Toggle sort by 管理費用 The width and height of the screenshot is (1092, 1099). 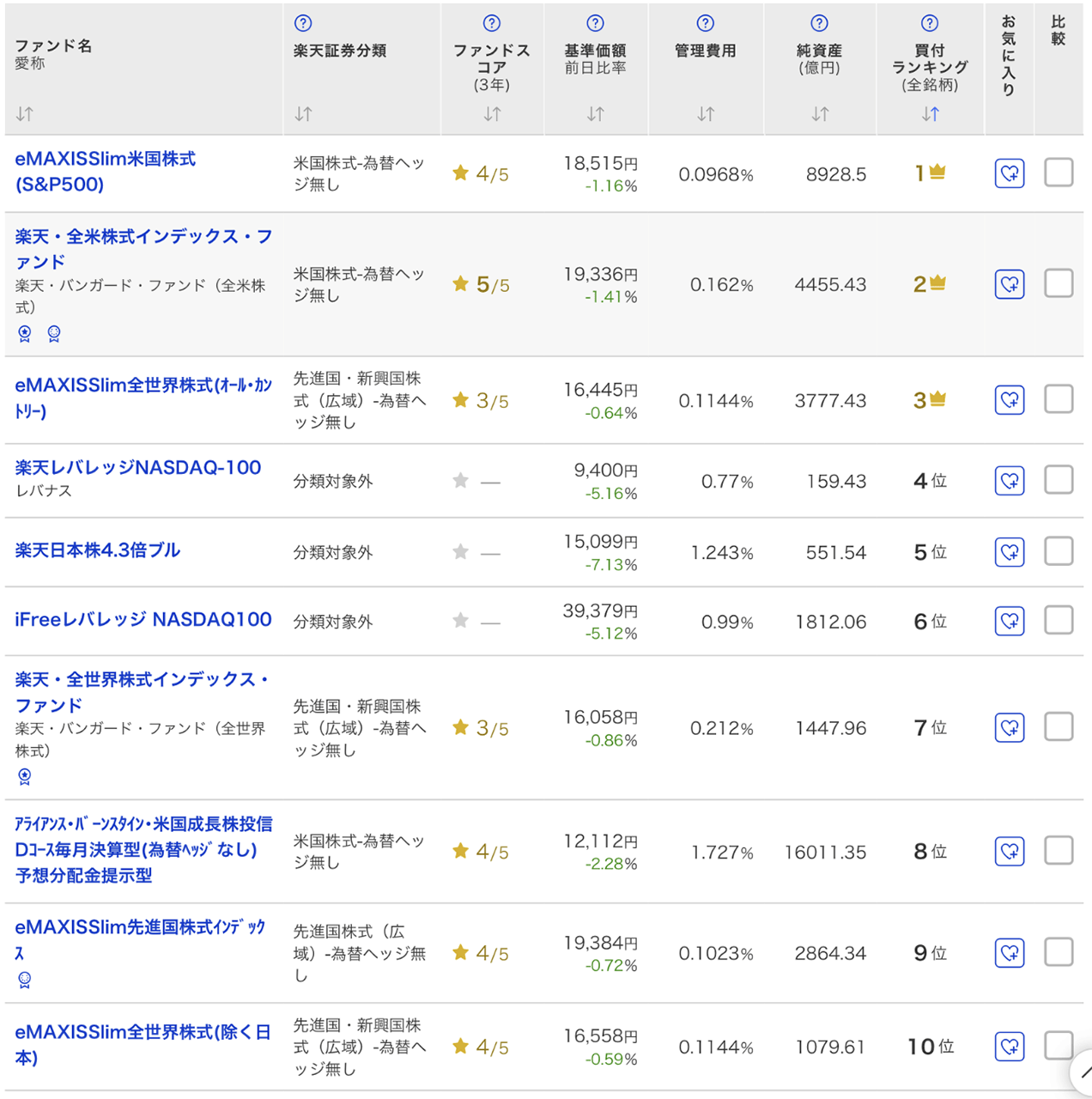click(x=704, y=114)
